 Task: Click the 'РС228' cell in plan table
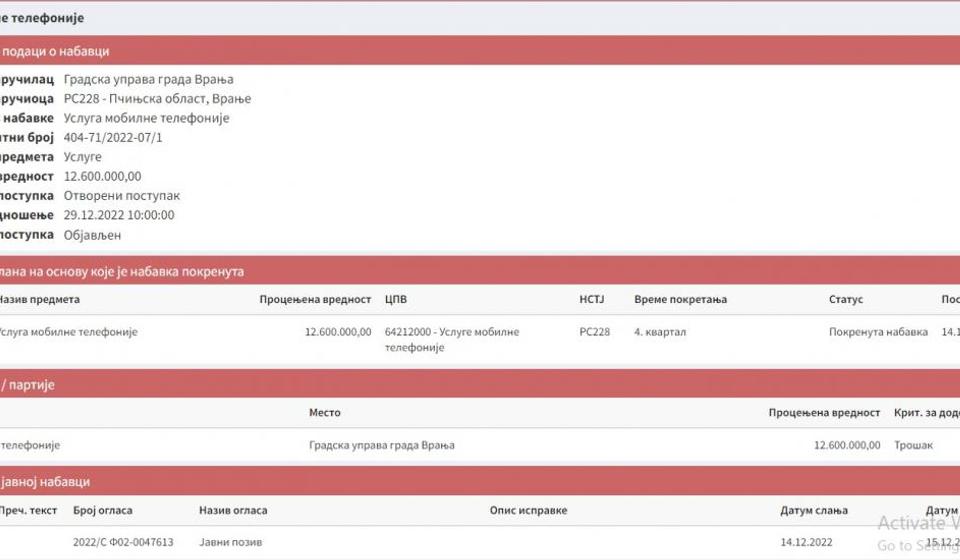[x=594, y=332]
